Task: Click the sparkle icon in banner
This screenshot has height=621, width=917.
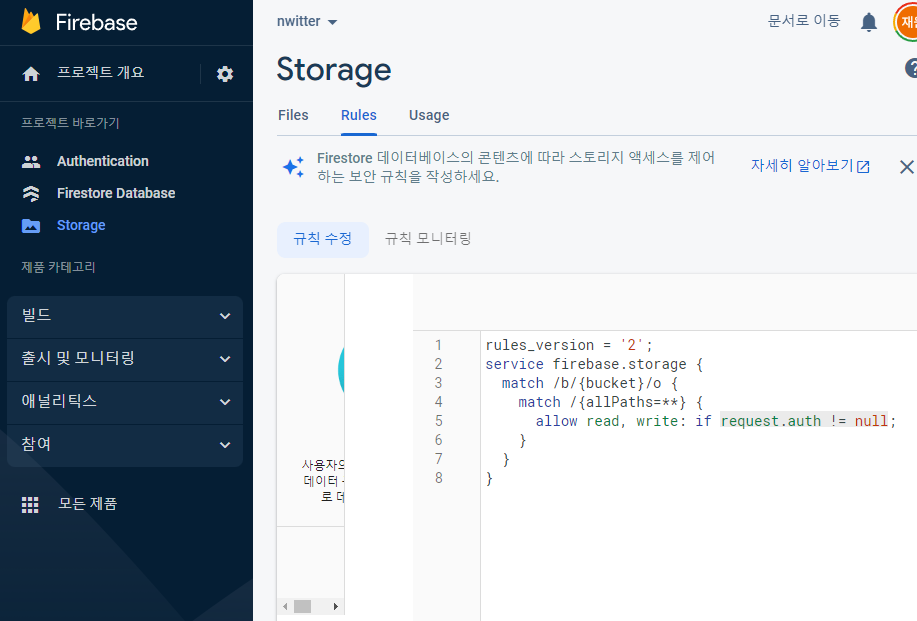Action: [x=294, y=167]
